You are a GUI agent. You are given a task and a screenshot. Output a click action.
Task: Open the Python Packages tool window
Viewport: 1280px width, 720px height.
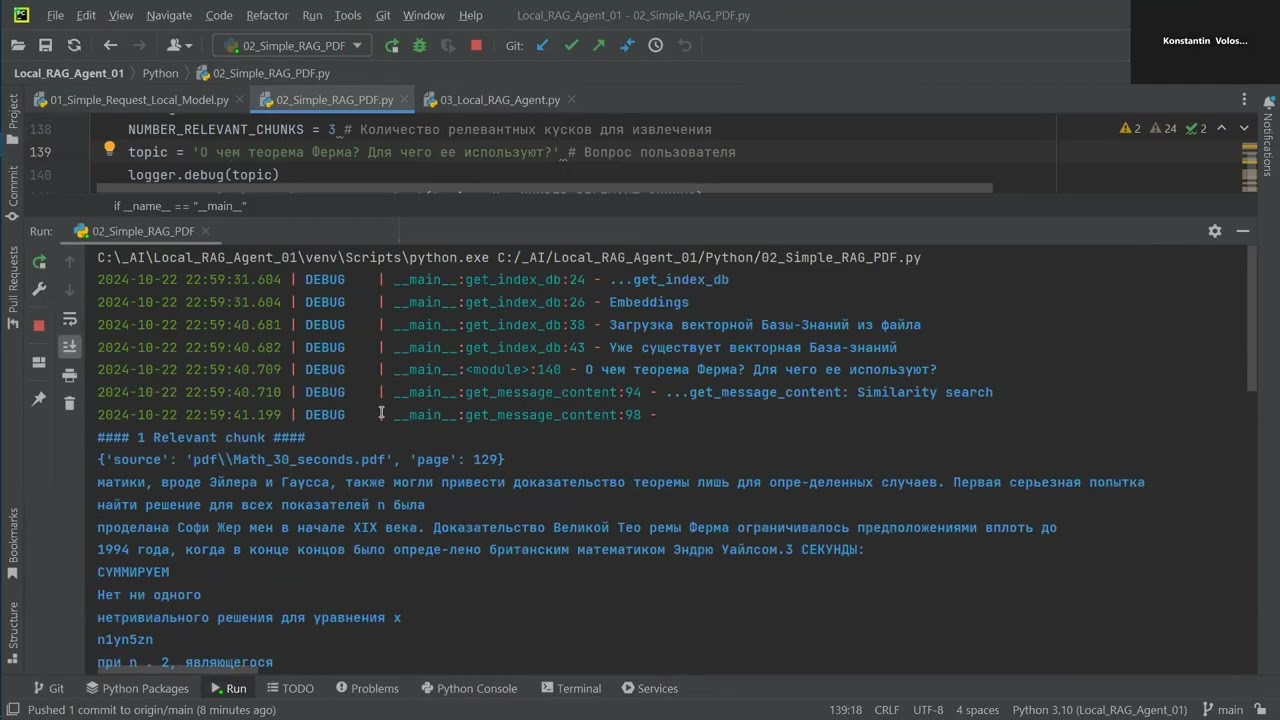point(137,688)
